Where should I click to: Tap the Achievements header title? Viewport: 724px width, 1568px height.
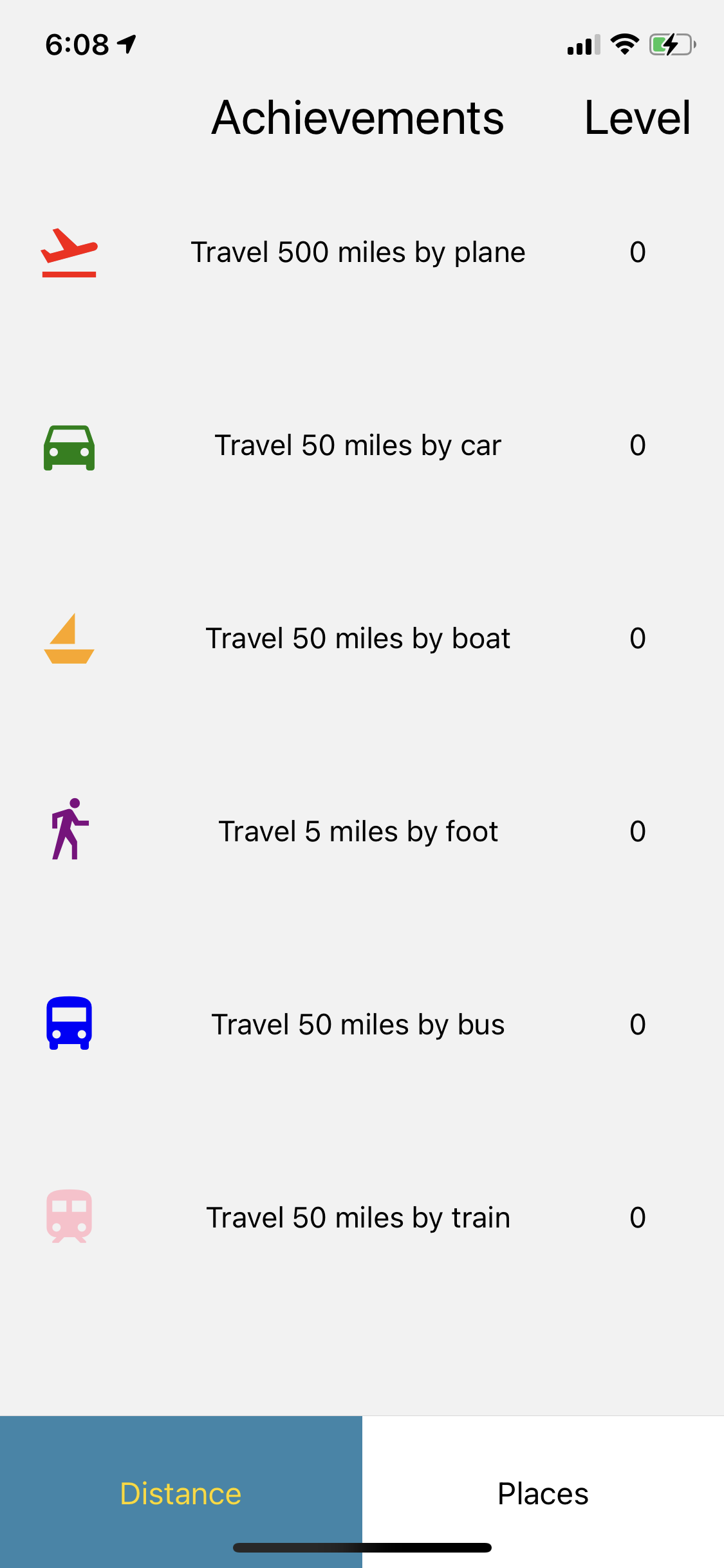pos(358,118)
